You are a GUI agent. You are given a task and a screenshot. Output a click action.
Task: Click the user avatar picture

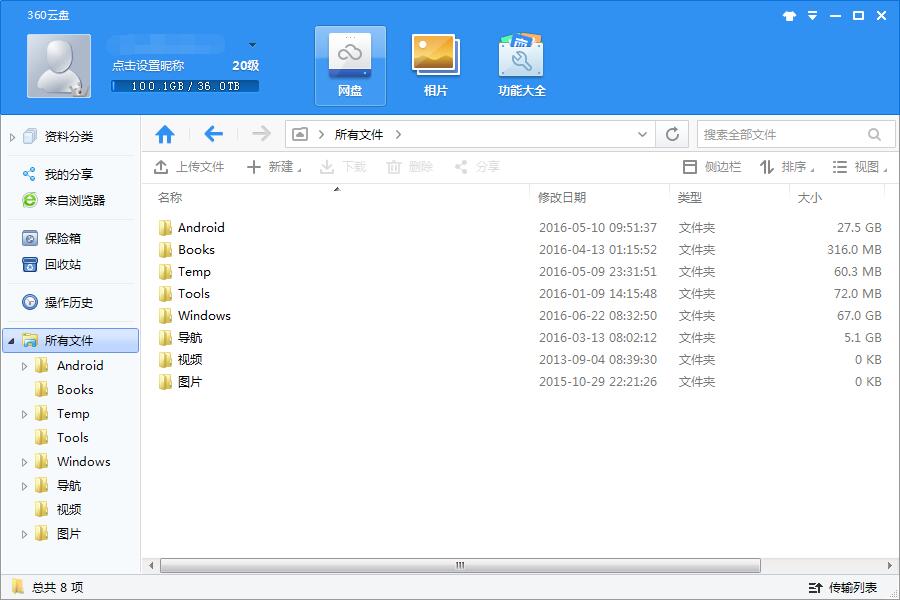click(59, 66)
